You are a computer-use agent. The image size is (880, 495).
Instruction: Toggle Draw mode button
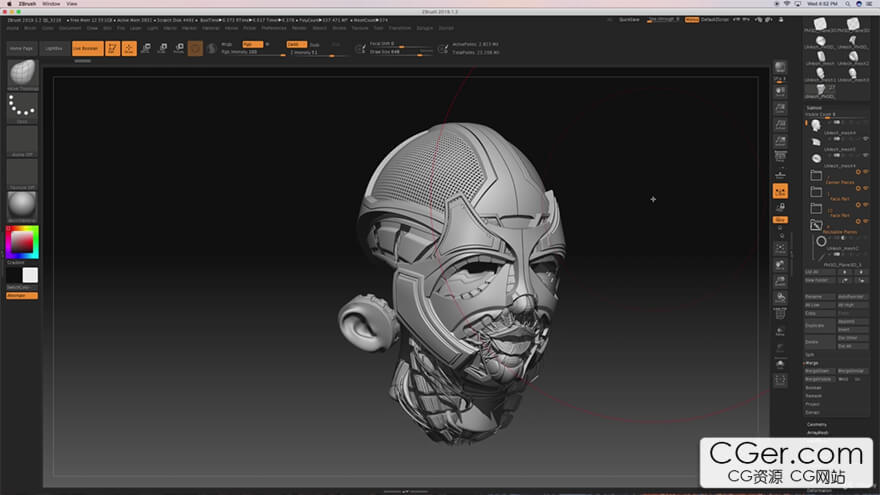[129, 48]
